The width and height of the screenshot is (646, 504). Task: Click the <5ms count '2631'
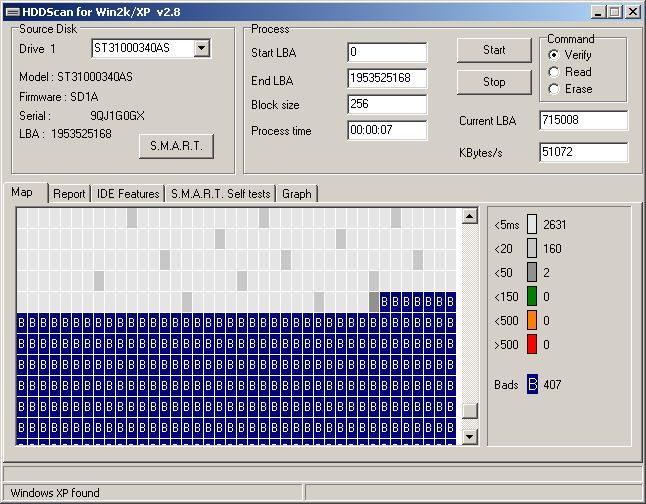click(x=555, y=225)
